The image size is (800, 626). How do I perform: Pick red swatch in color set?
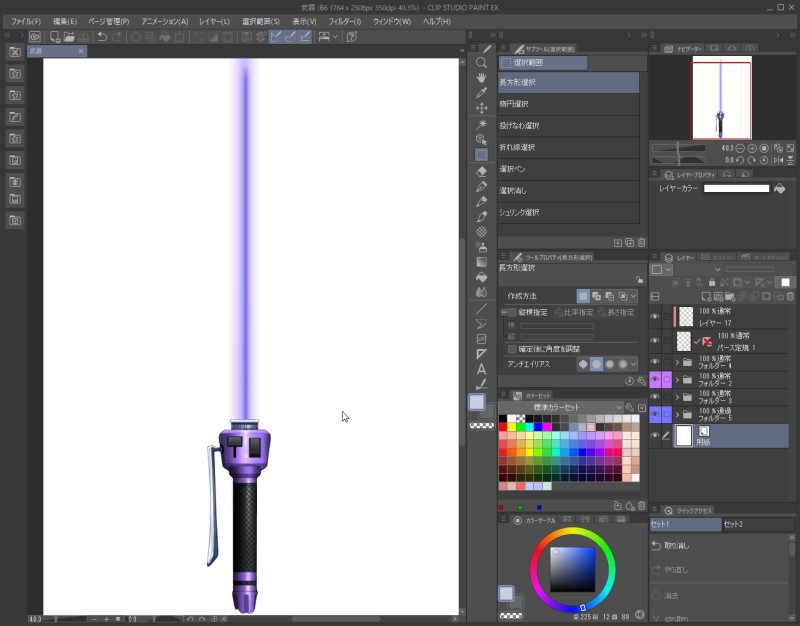503,427
